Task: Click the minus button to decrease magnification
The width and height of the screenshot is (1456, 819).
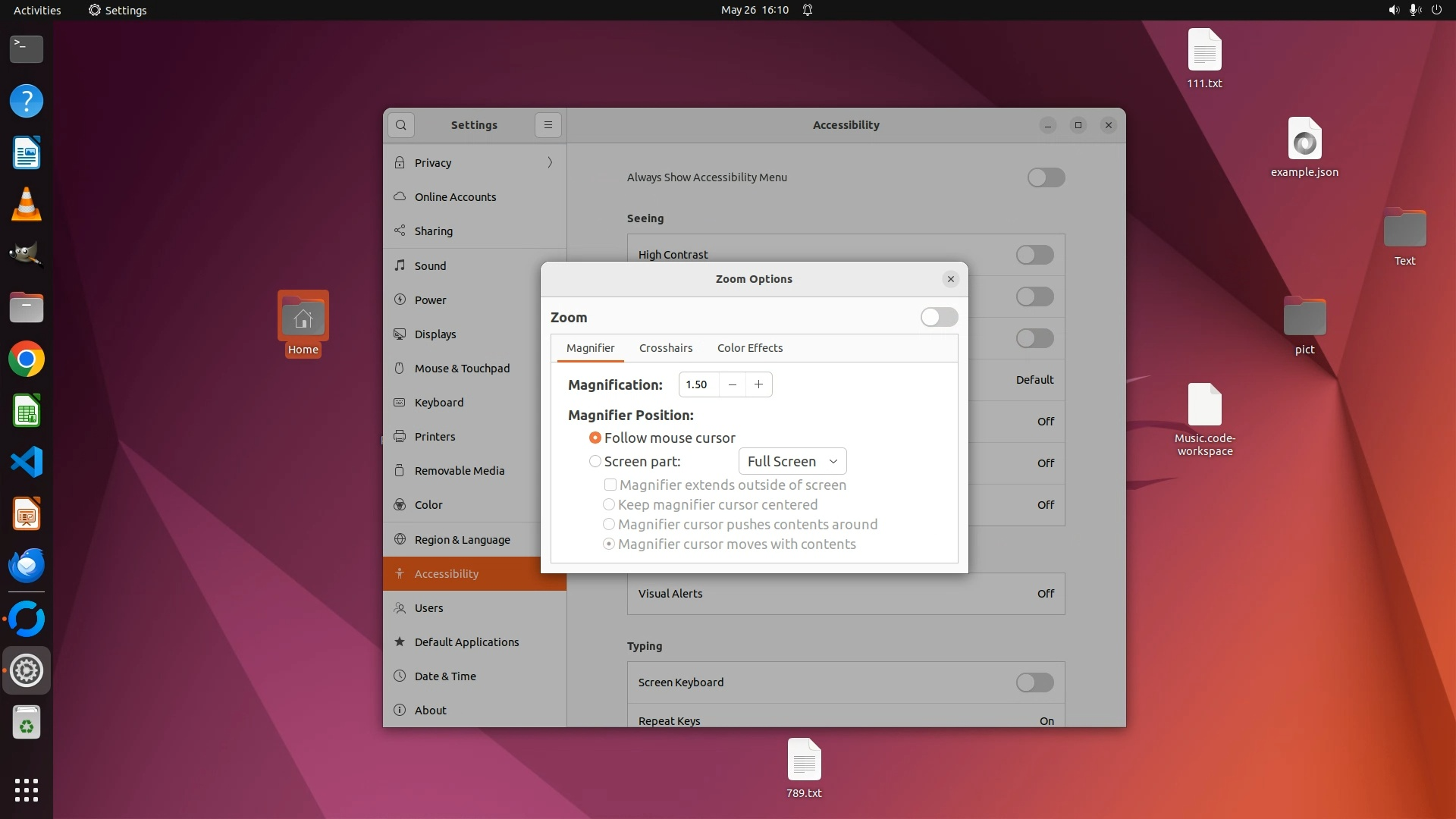Action: [732, 384]
